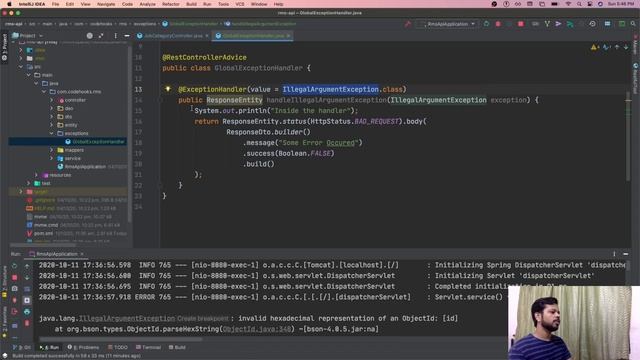Collapse the src folder in tree
The height and width of the screenshot is (360, 640).
(21, 67)
